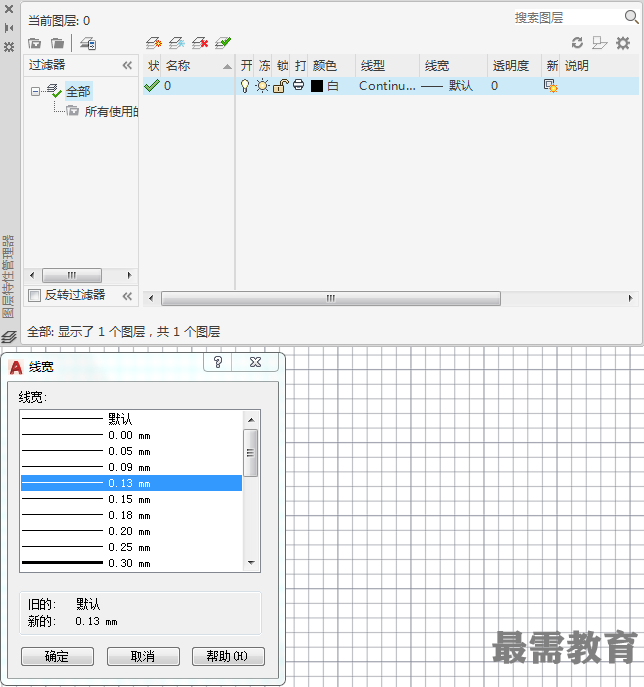
Task: Select the 0.30 mm lineweight
Action: click(131, 563)
